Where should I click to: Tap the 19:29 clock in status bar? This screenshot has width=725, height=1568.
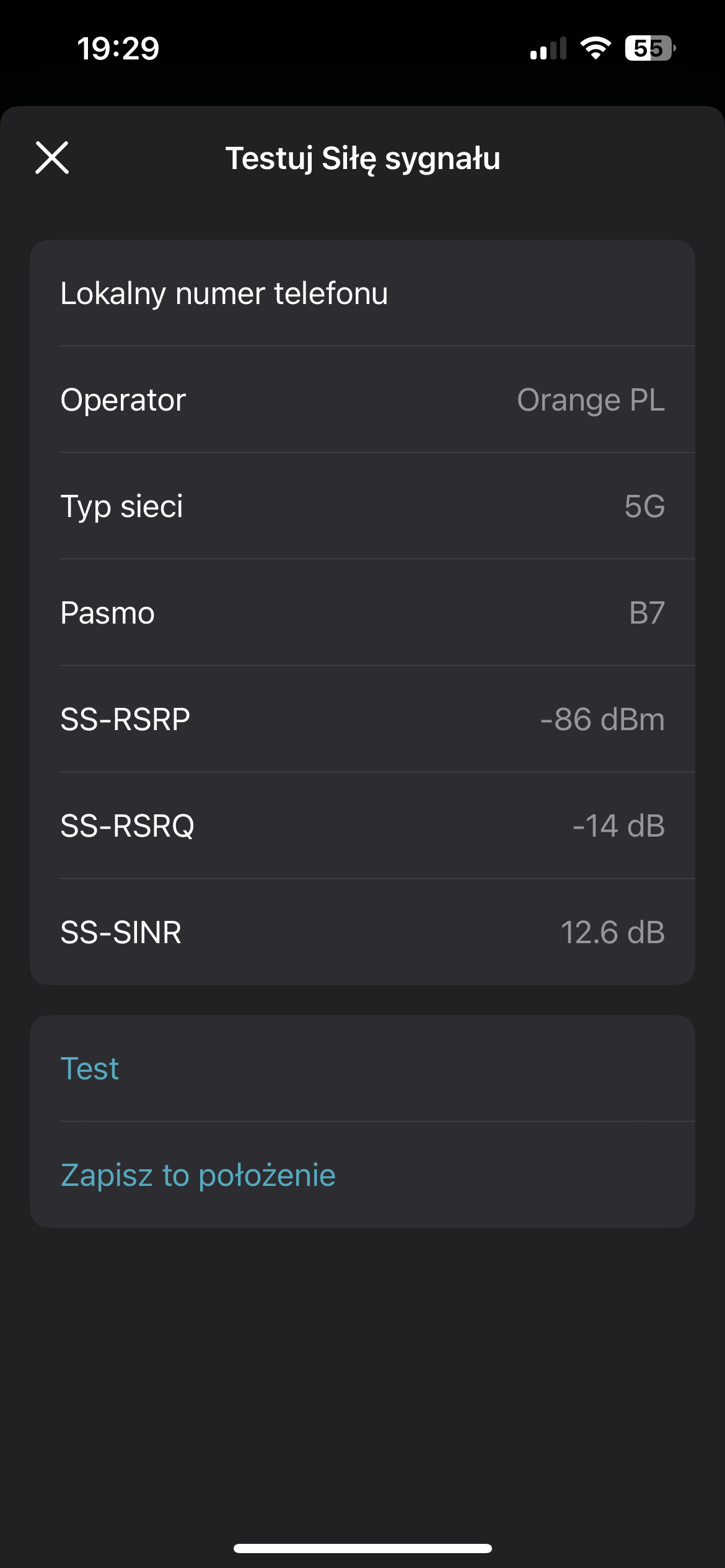coord(118,48)
